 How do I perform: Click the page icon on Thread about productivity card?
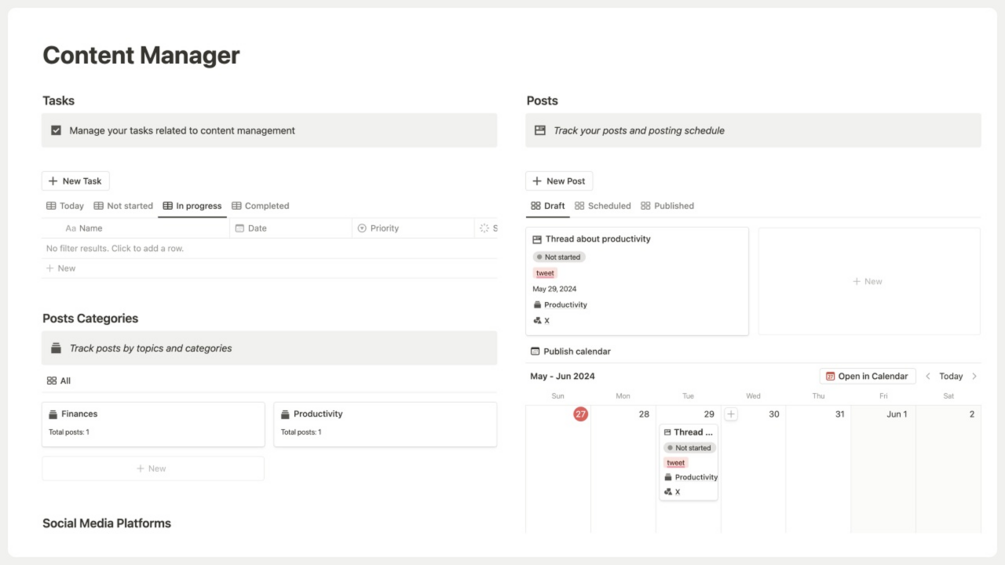pyautogui.click(x=537, y=240)
